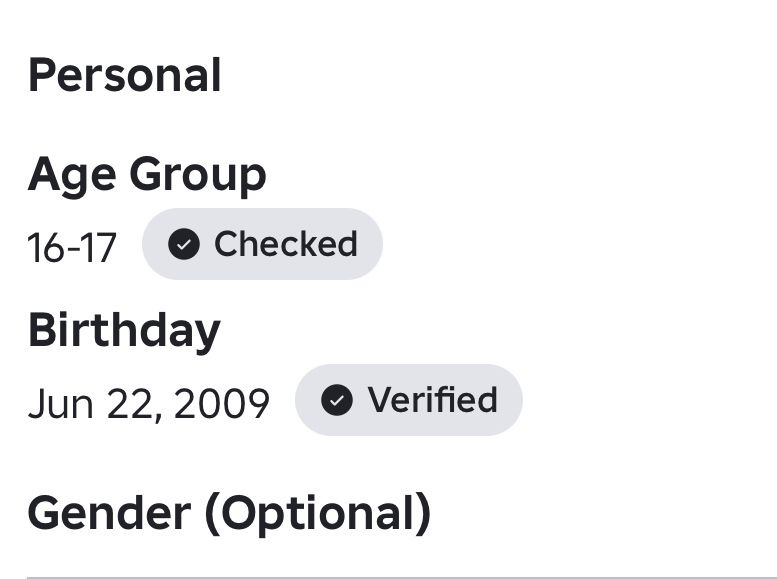
Task: Select the 16-17 age group value
Action: coord(72,247)
